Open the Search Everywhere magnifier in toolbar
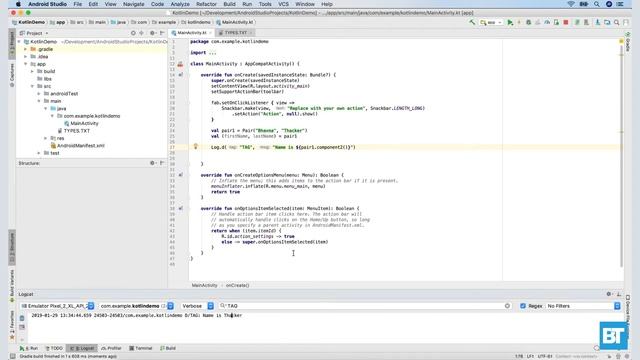640x360 pixels. pos(616,22)
